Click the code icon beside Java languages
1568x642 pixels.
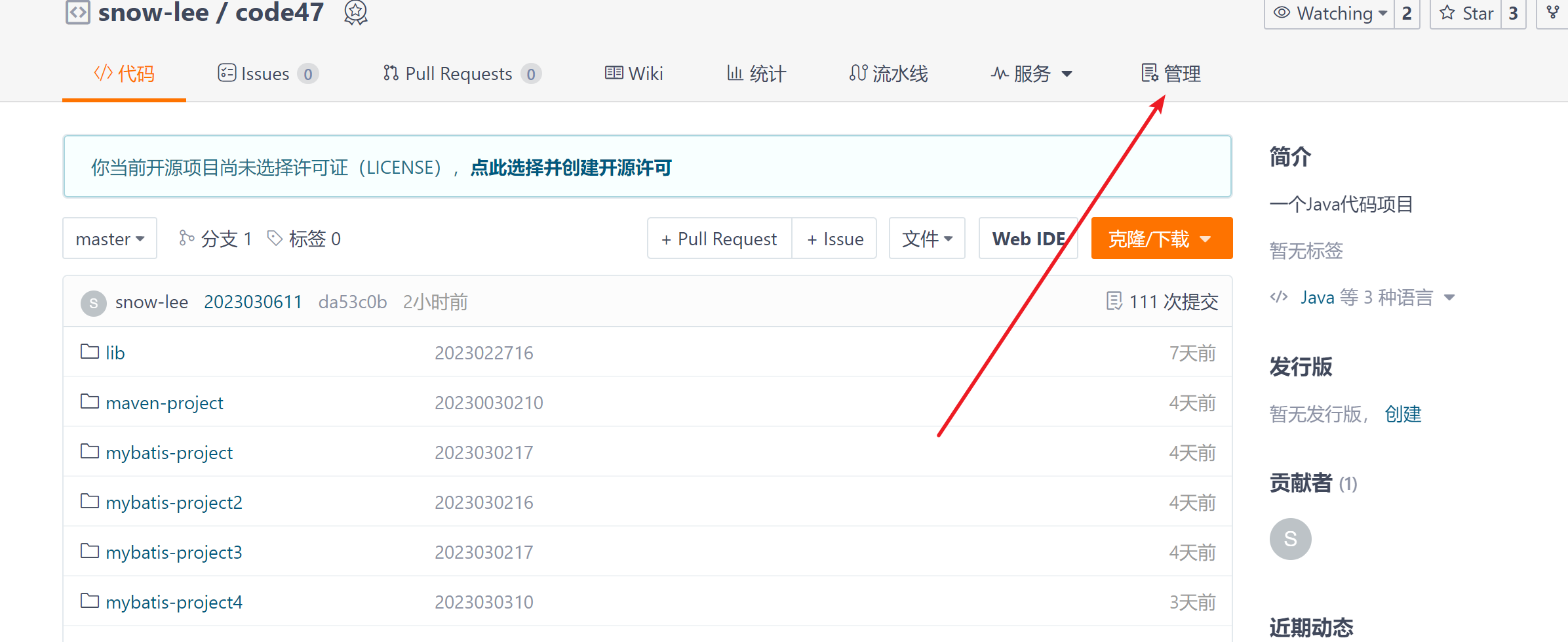coord(1279,297)
